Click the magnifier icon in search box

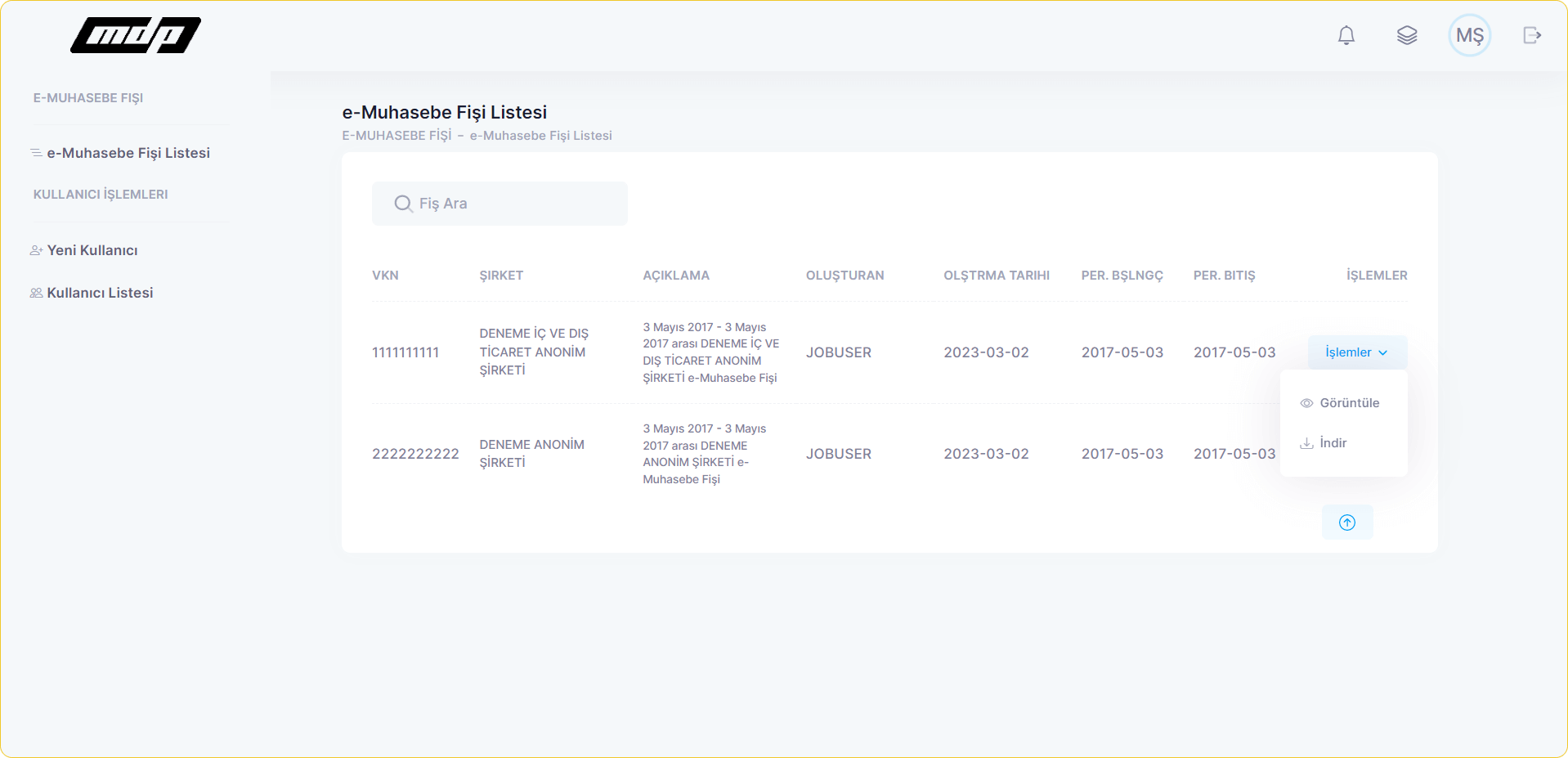[403, 204]
